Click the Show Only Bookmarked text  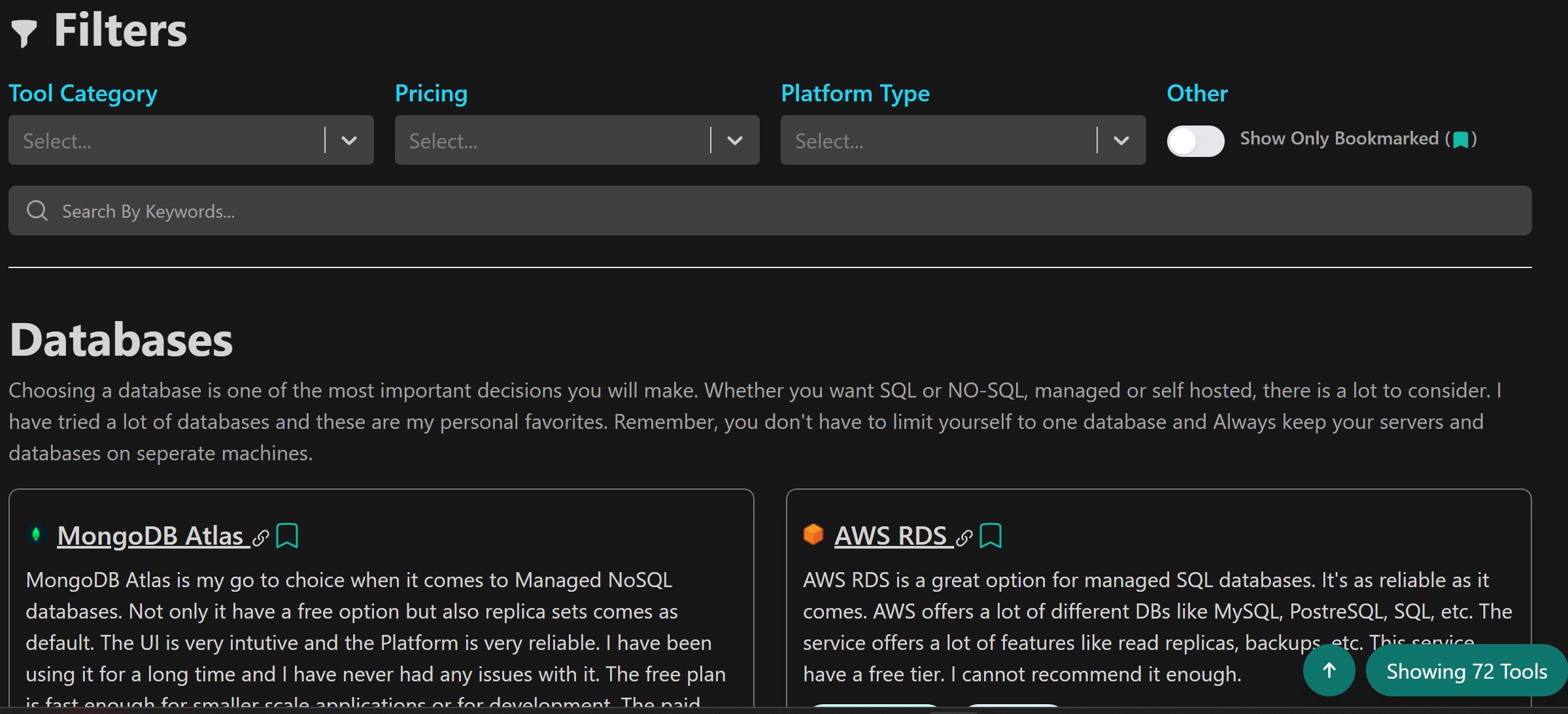tap(1339, 139)
